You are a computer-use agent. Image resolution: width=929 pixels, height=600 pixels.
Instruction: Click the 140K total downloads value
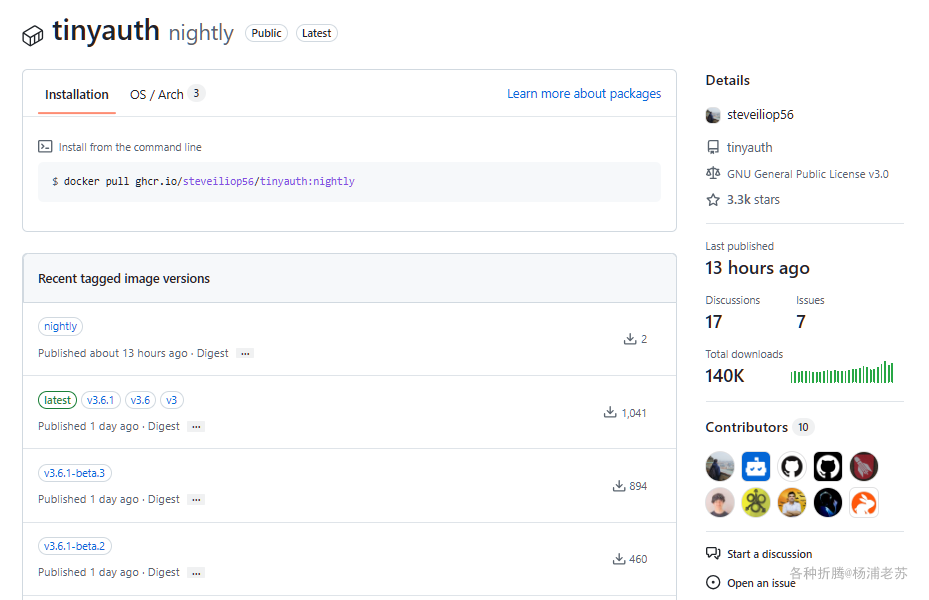click(x=725, y=376)
